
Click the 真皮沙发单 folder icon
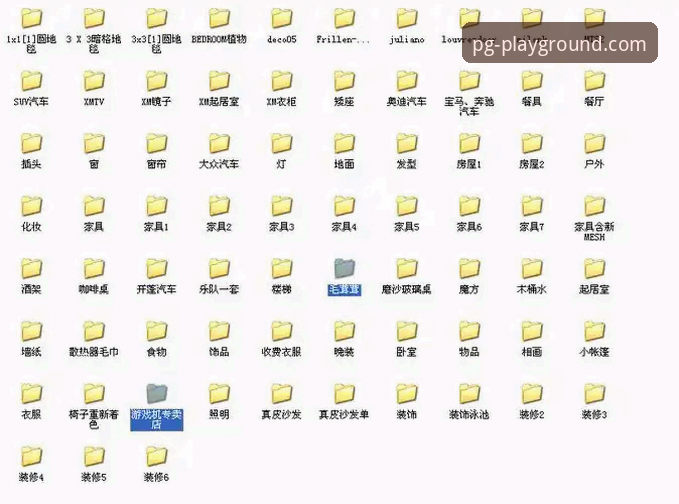point(344,394)
